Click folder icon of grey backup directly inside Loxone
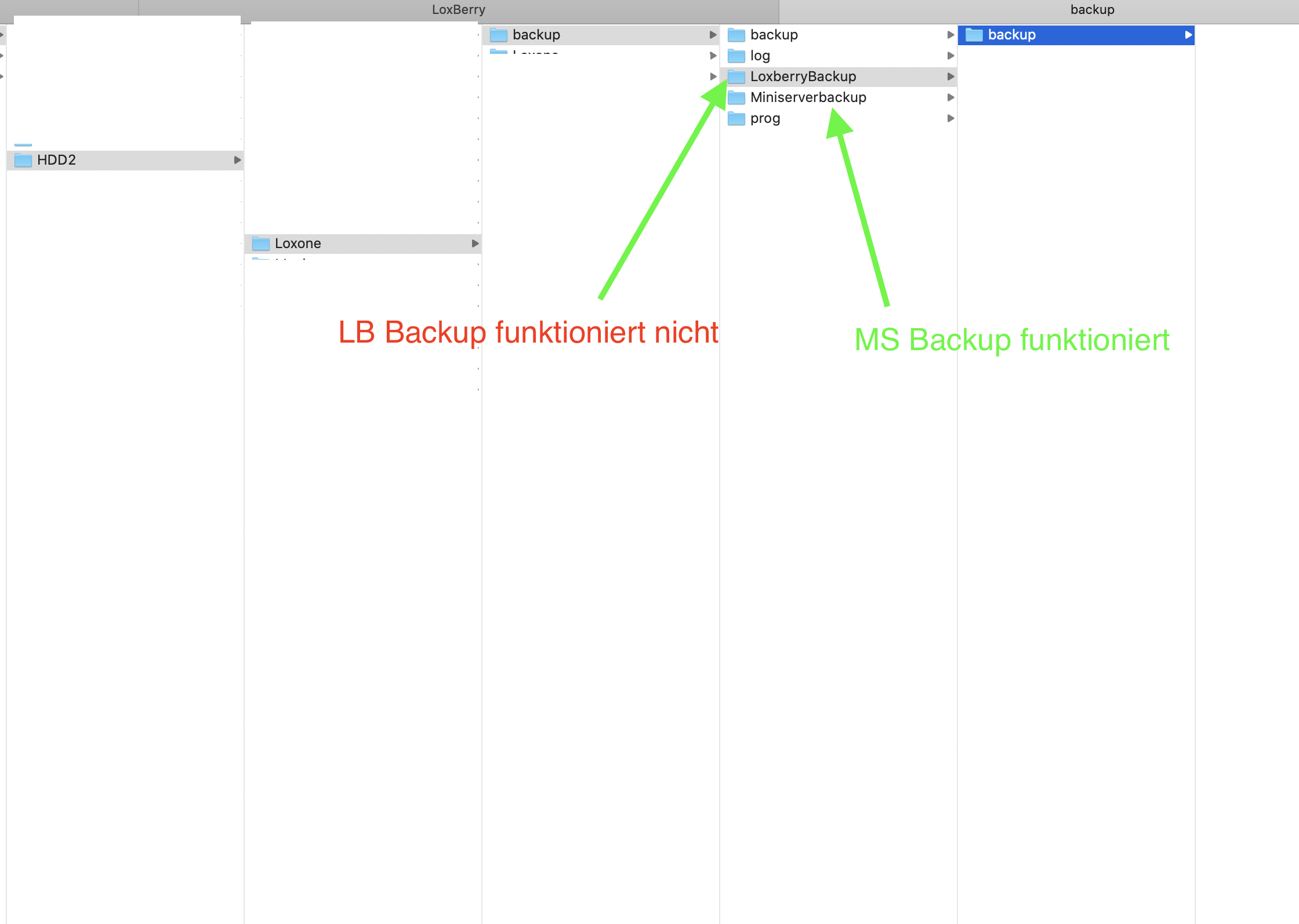Screen dimensions: 1299x924 click(499, 35)
